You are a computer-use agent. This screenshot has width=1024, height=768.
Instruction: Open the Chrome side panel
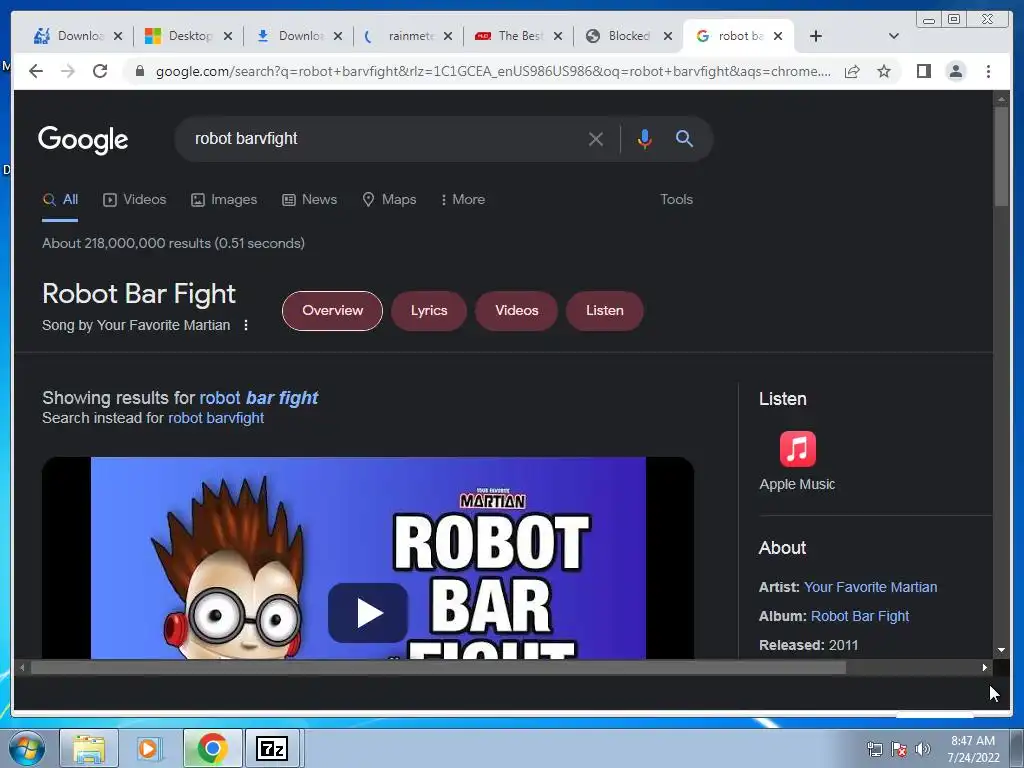click(x=923, y=71)
